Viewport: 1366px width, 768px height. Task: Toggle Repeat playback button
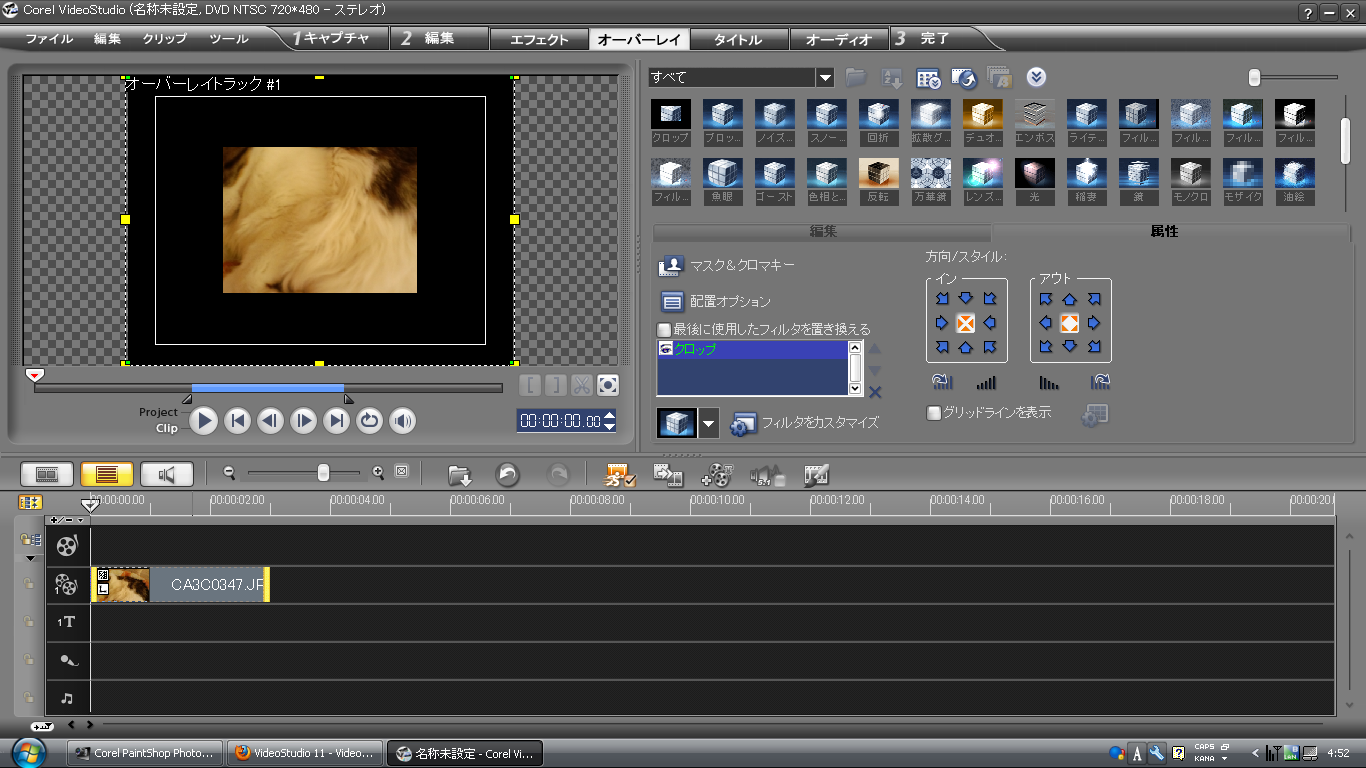(x=370, y=421)
